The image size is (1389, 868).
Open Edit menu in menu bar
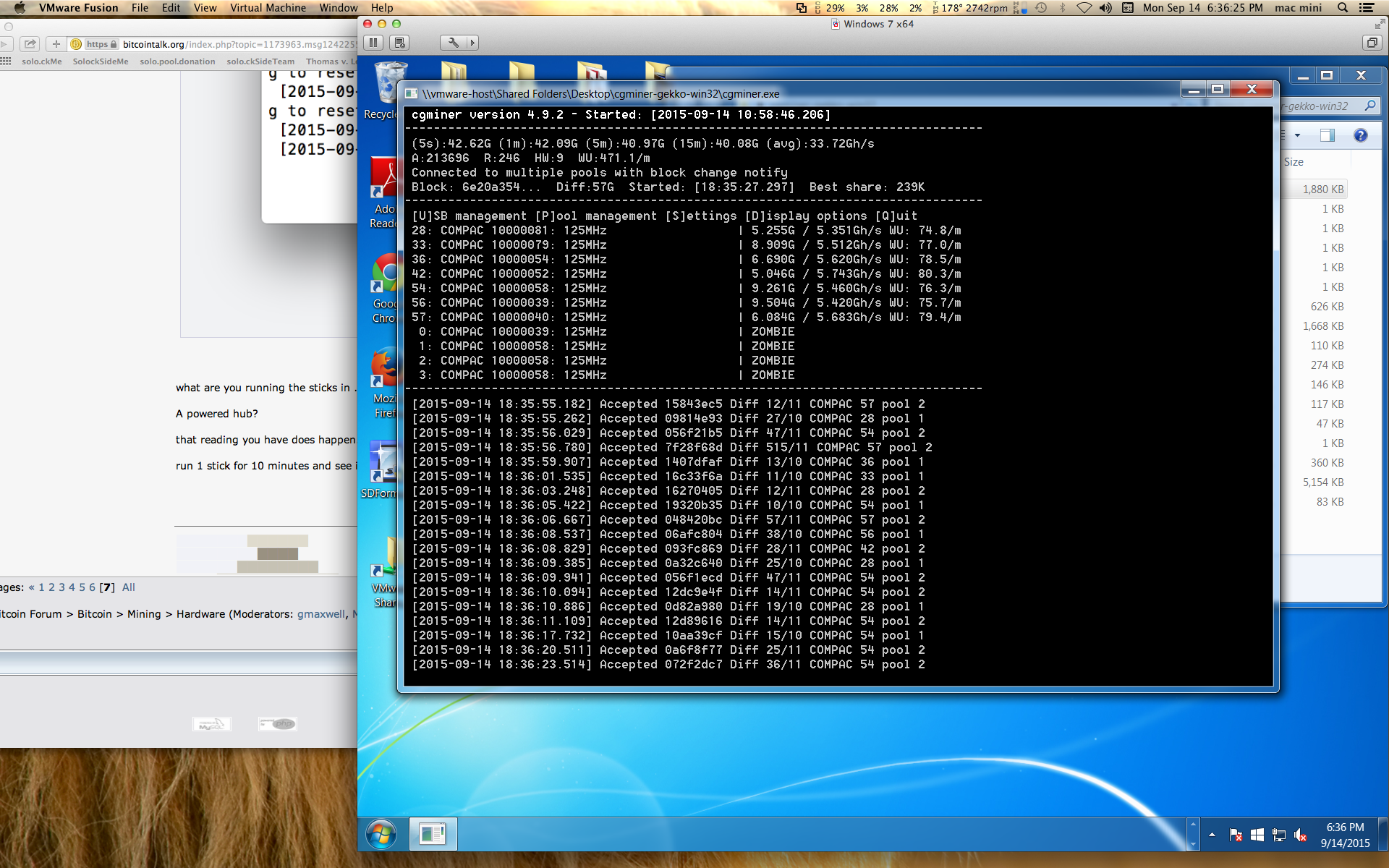click(171, 8)
